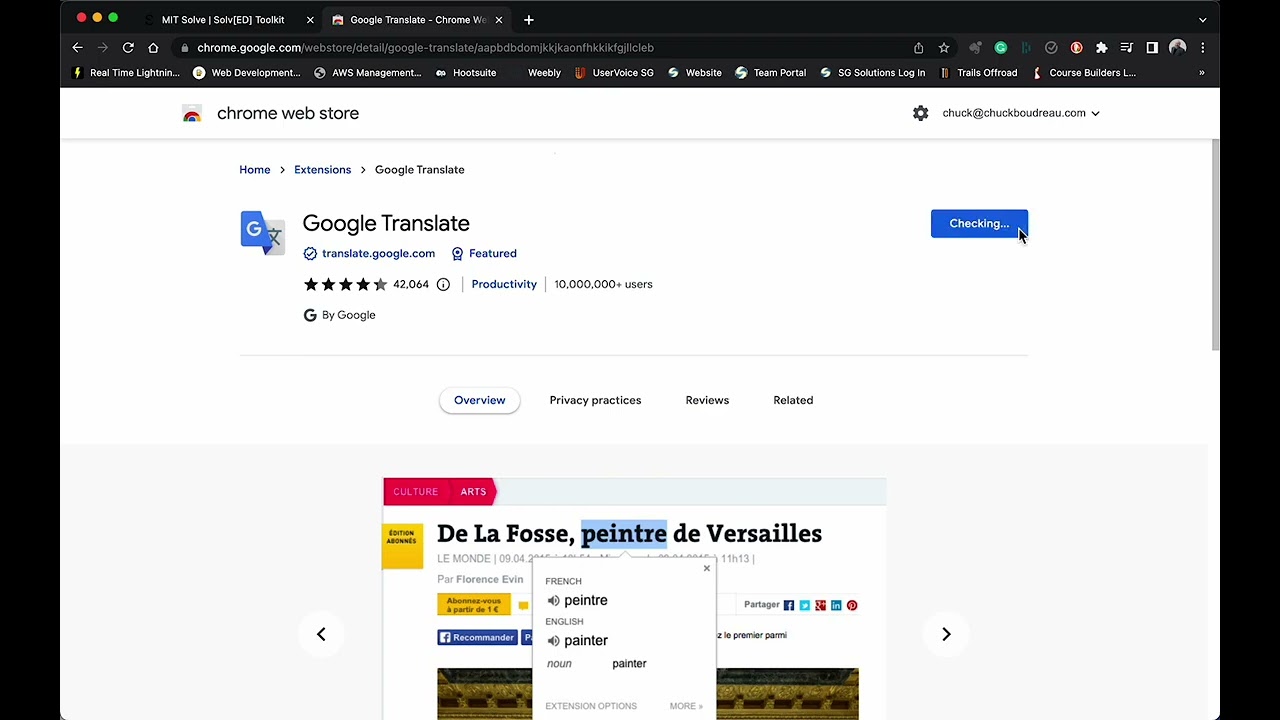Open the Web Development bookmark
The width and height of the screenshot is (1280, 720).
pos(246,72)
